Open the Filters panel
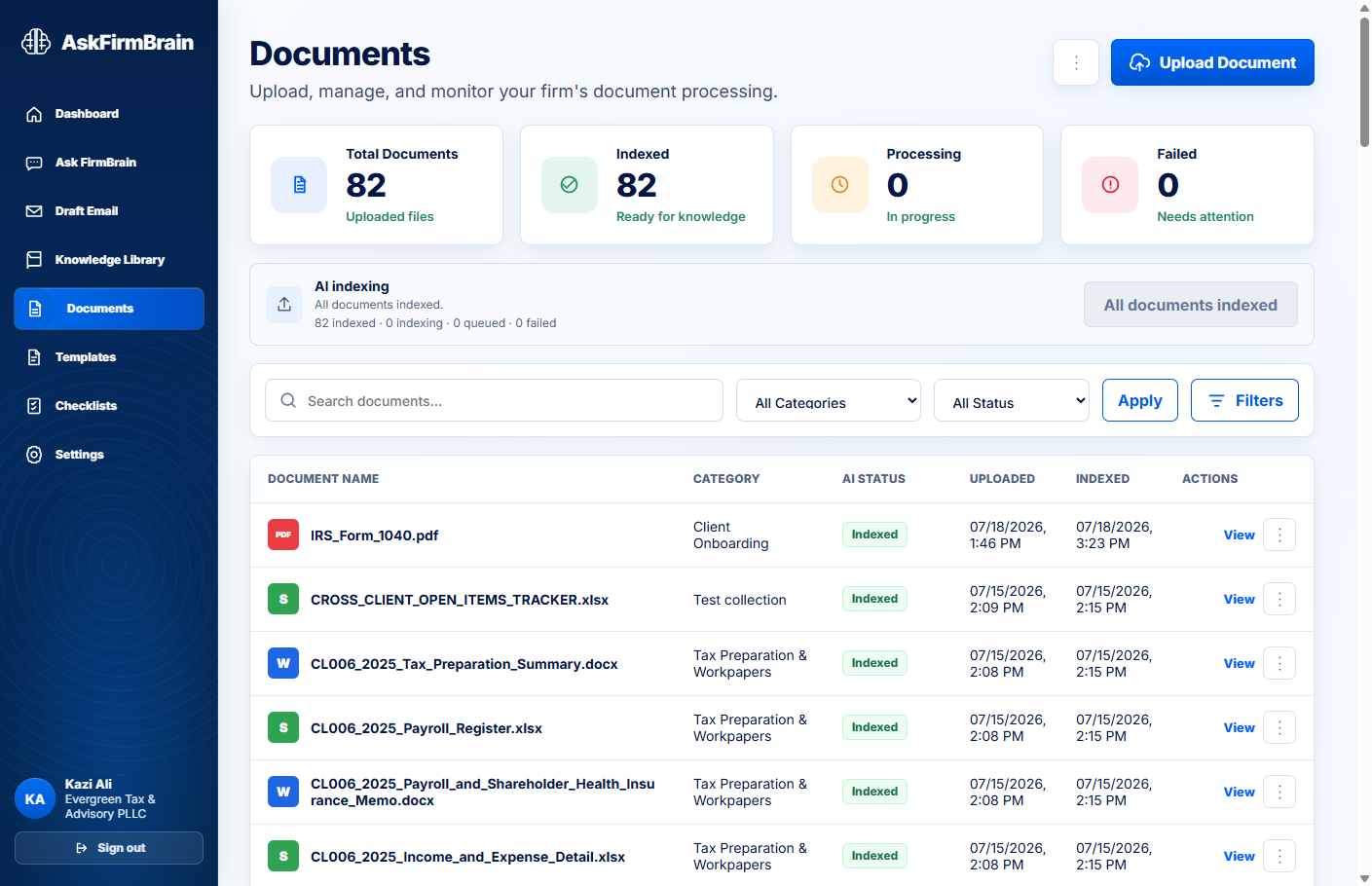1372x886 pixels. (1244, 400)
